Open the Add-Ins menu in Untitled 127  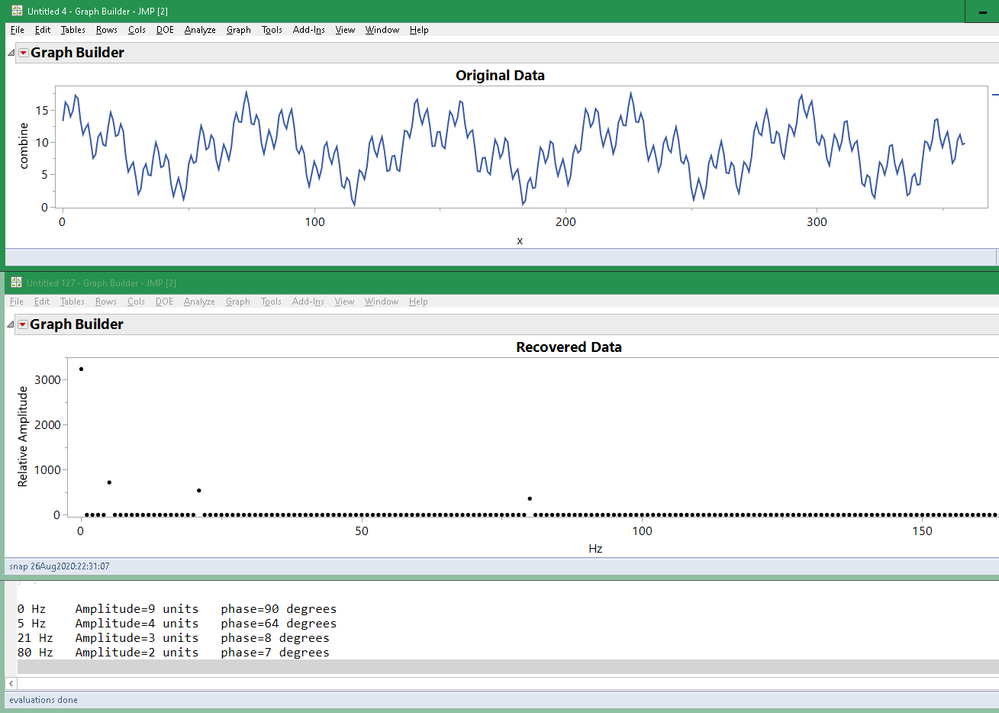coord(307,301)
